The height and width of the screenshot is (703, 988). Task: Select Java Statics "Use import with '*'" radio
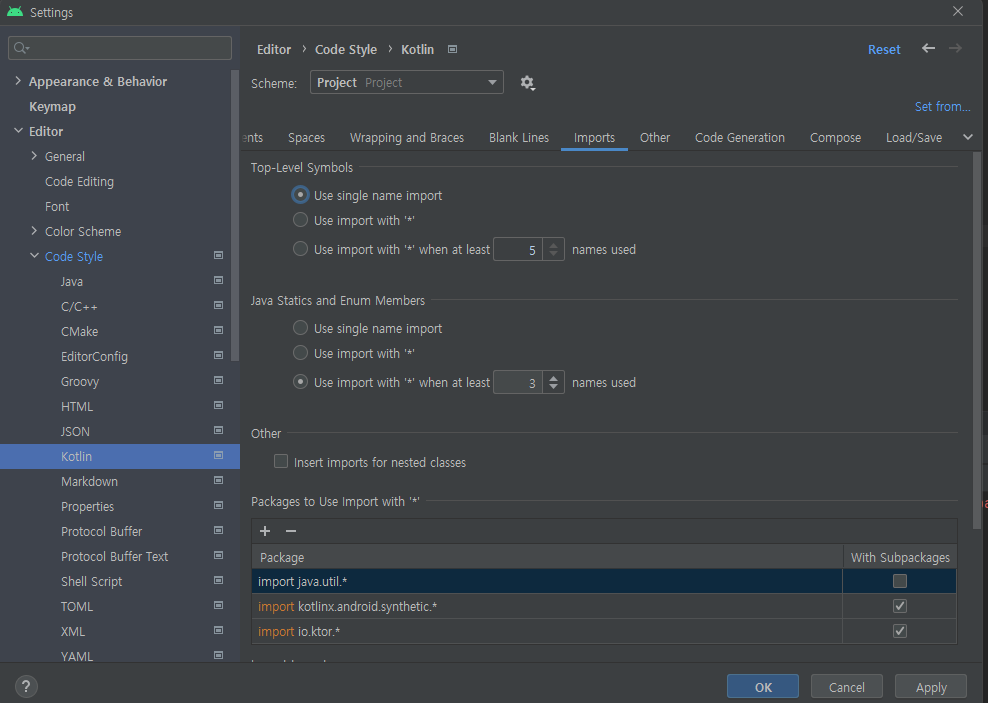click(301, 353)
